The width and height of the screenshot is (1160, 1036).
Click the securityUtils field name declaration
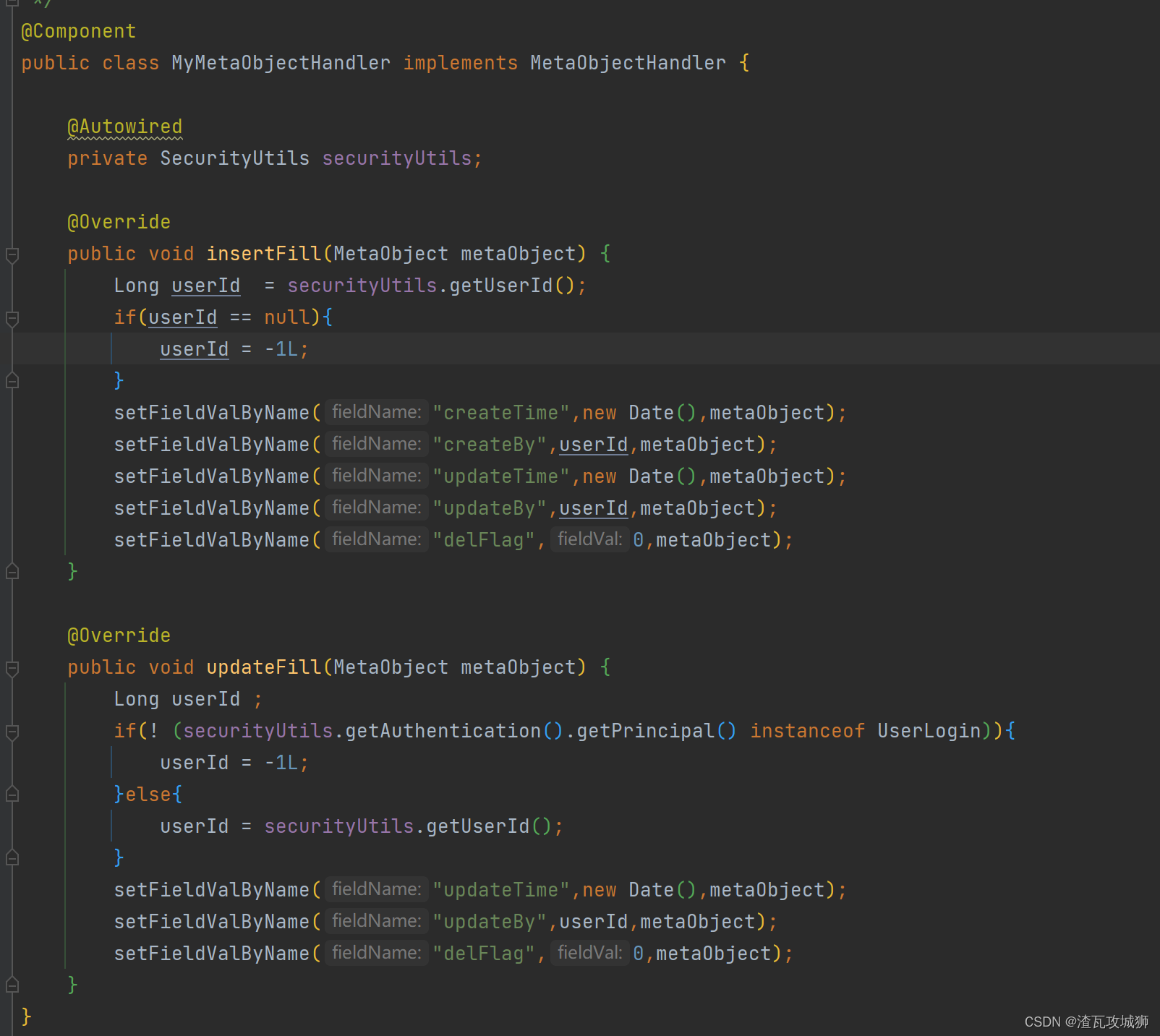[396, 158]
